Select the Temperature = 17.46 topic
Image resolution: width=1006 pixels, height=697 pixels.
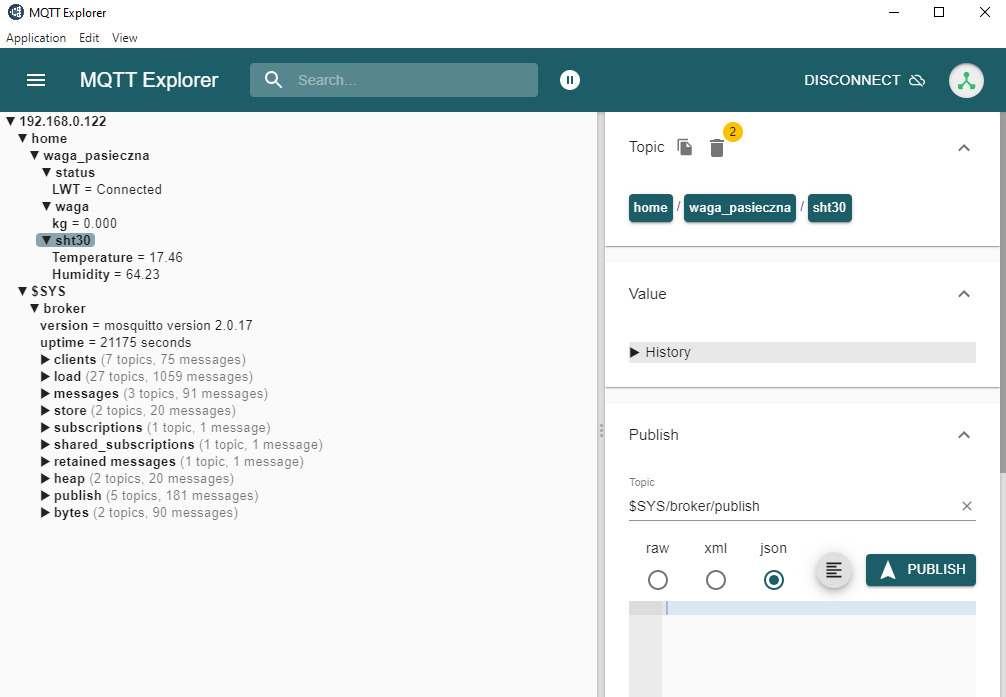117,257
